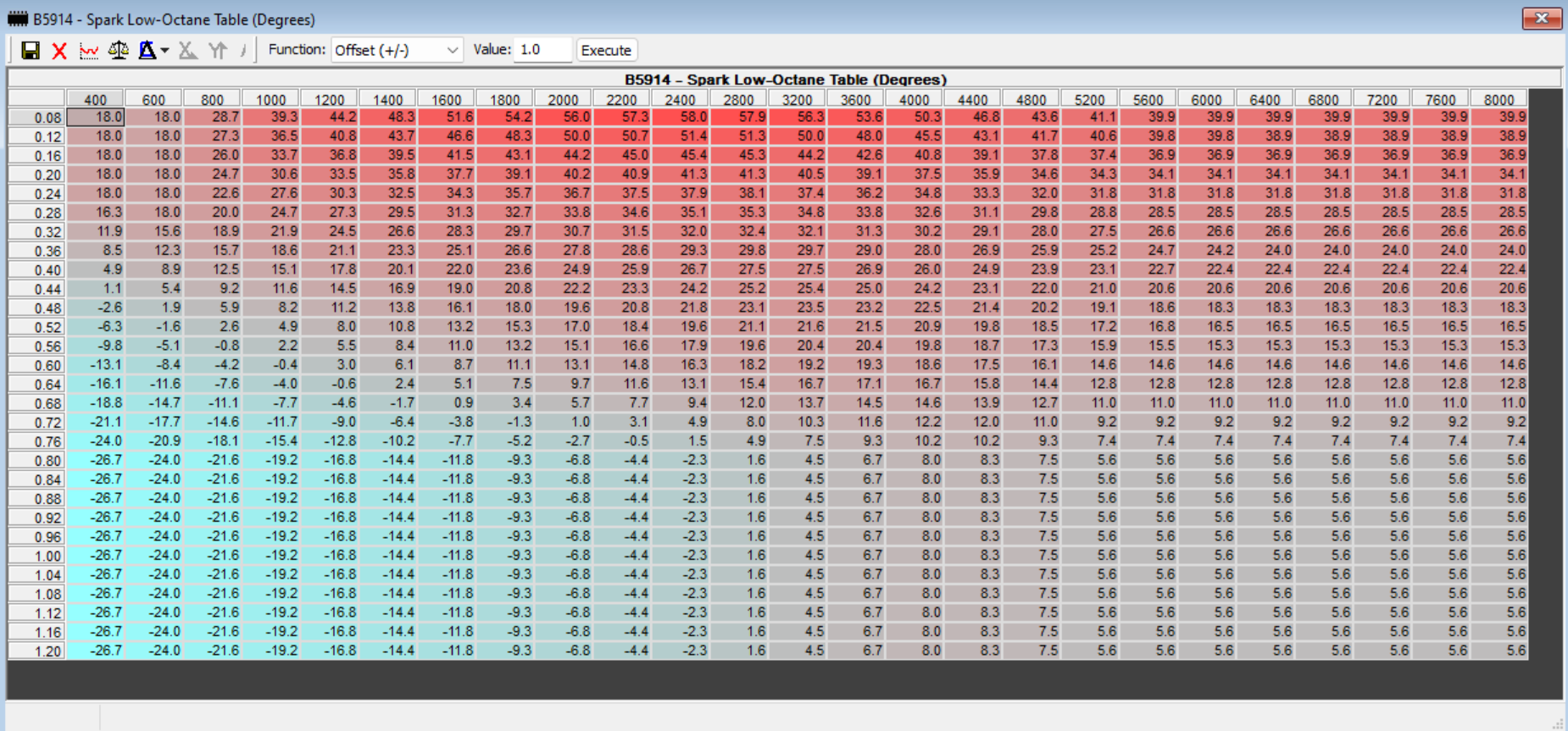Viewport: 1568px width, 731px height.
Task: Select the 1200 column header
Action: tap(329, 99)
